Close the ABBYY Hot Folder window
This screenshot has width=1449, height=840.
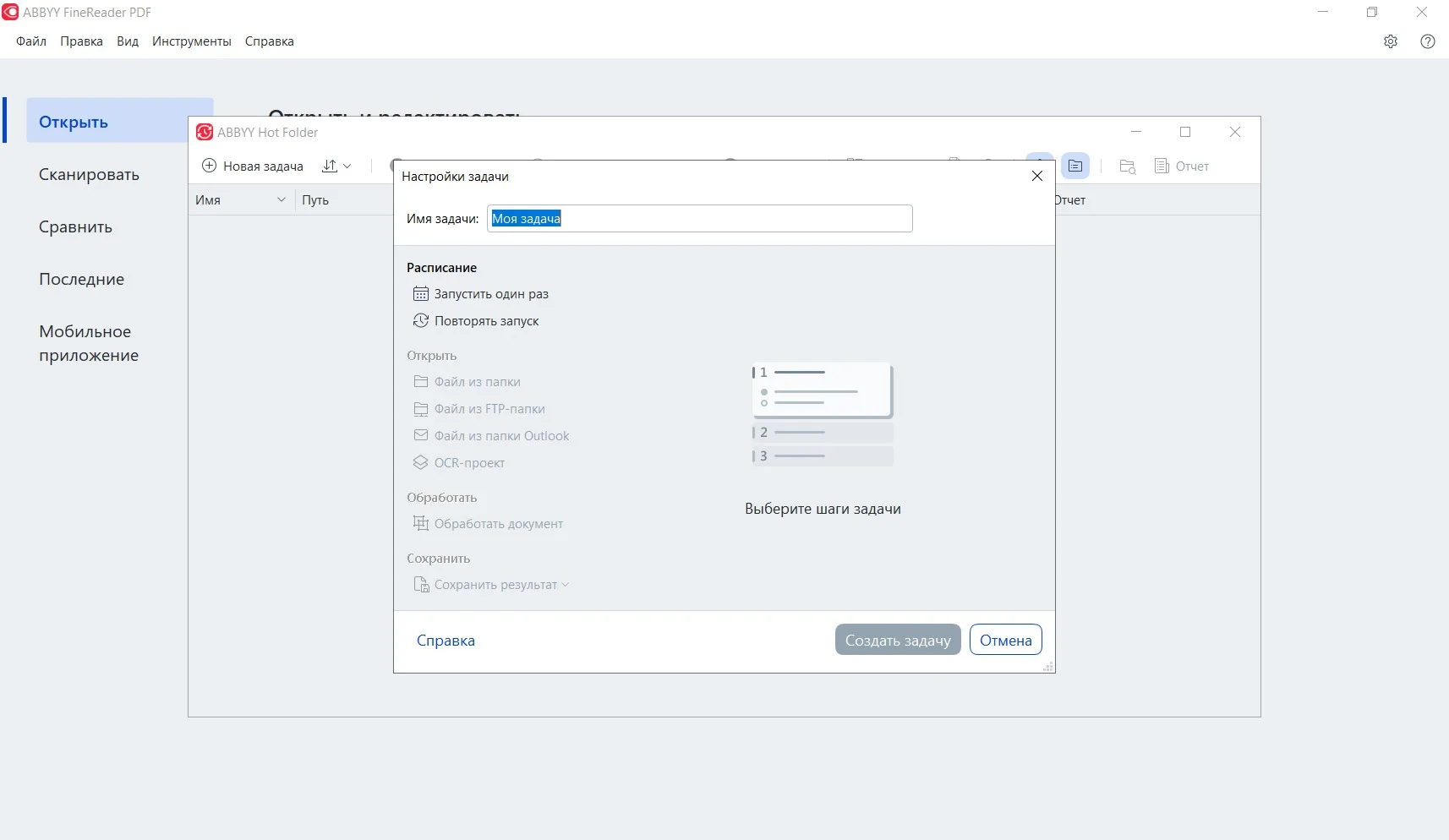tap(1235, 132)
